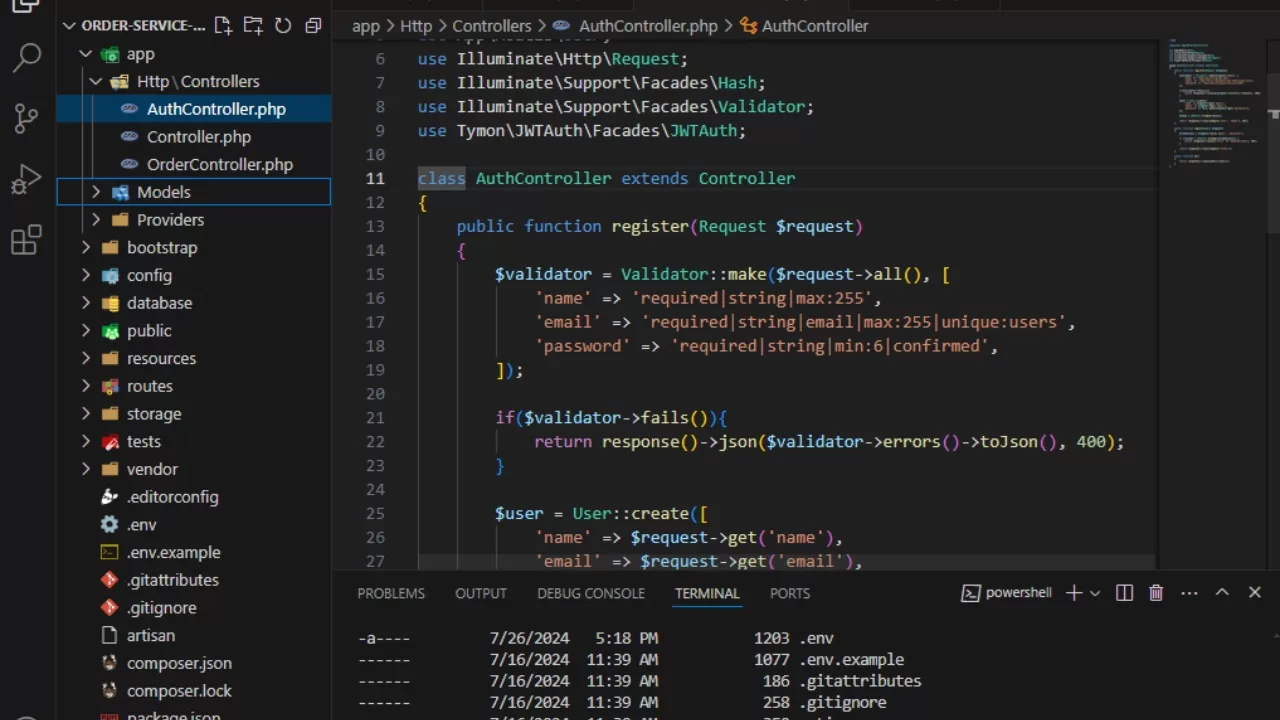
Task: Open the Extensions view
Action: point(27,241)
